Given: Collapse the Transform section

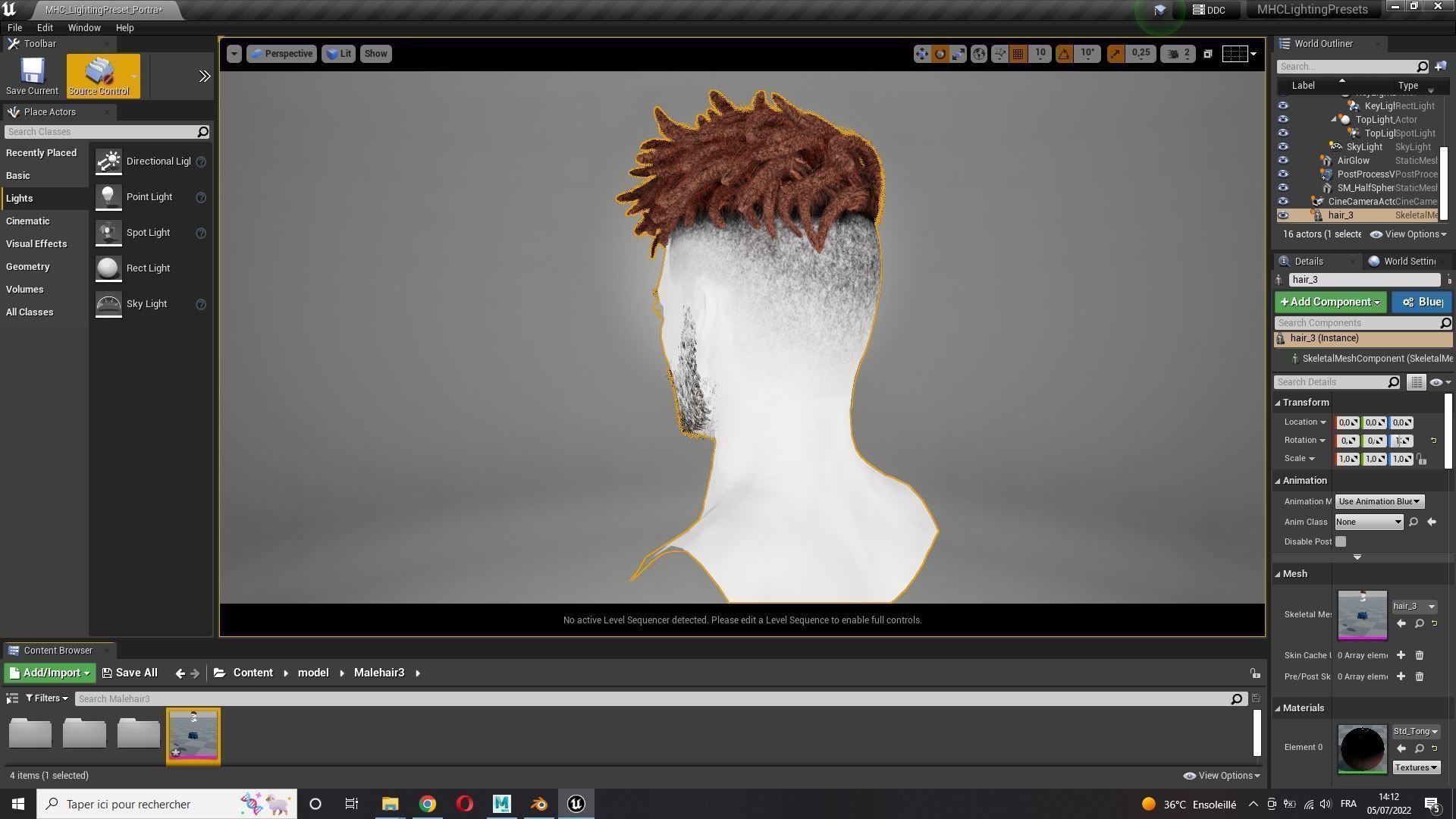Looking at the screenshot, I should click(1279, 403).
